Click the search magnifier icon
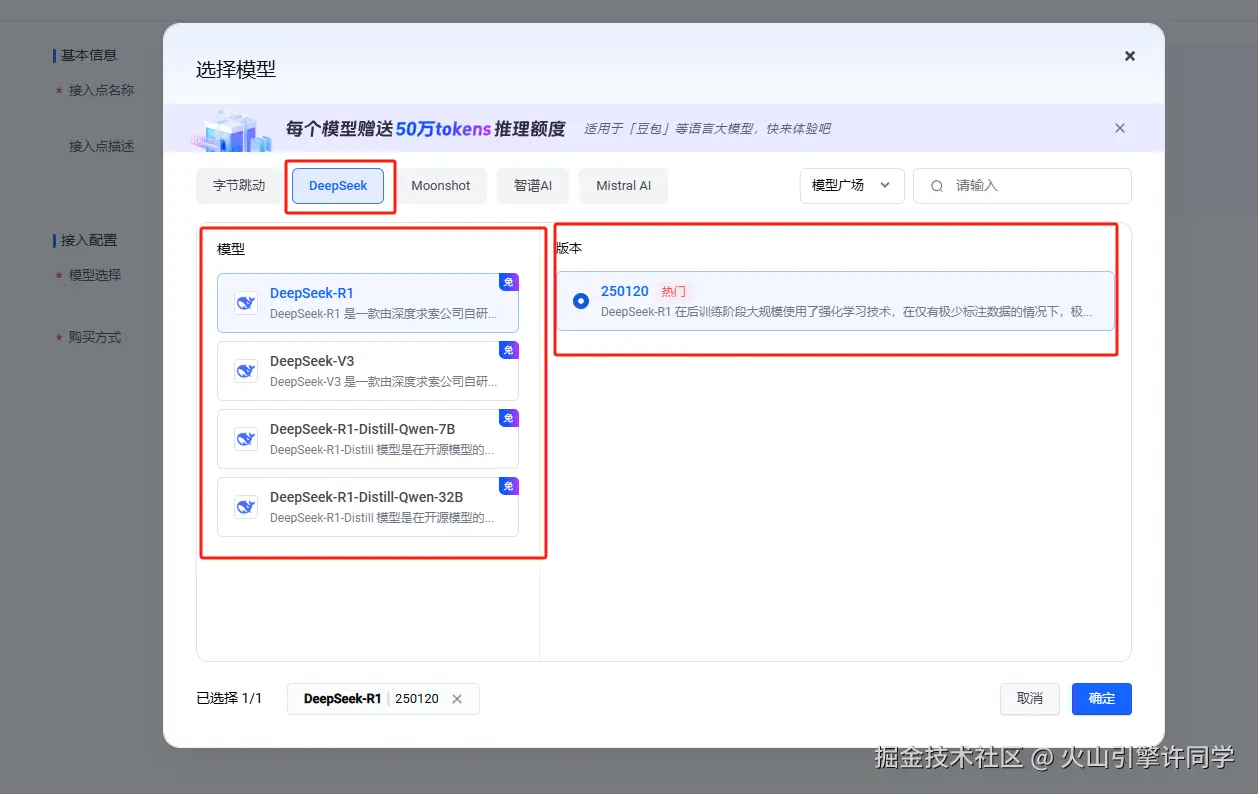Viewport: 1258px width, 794px height. pos(937,186)
